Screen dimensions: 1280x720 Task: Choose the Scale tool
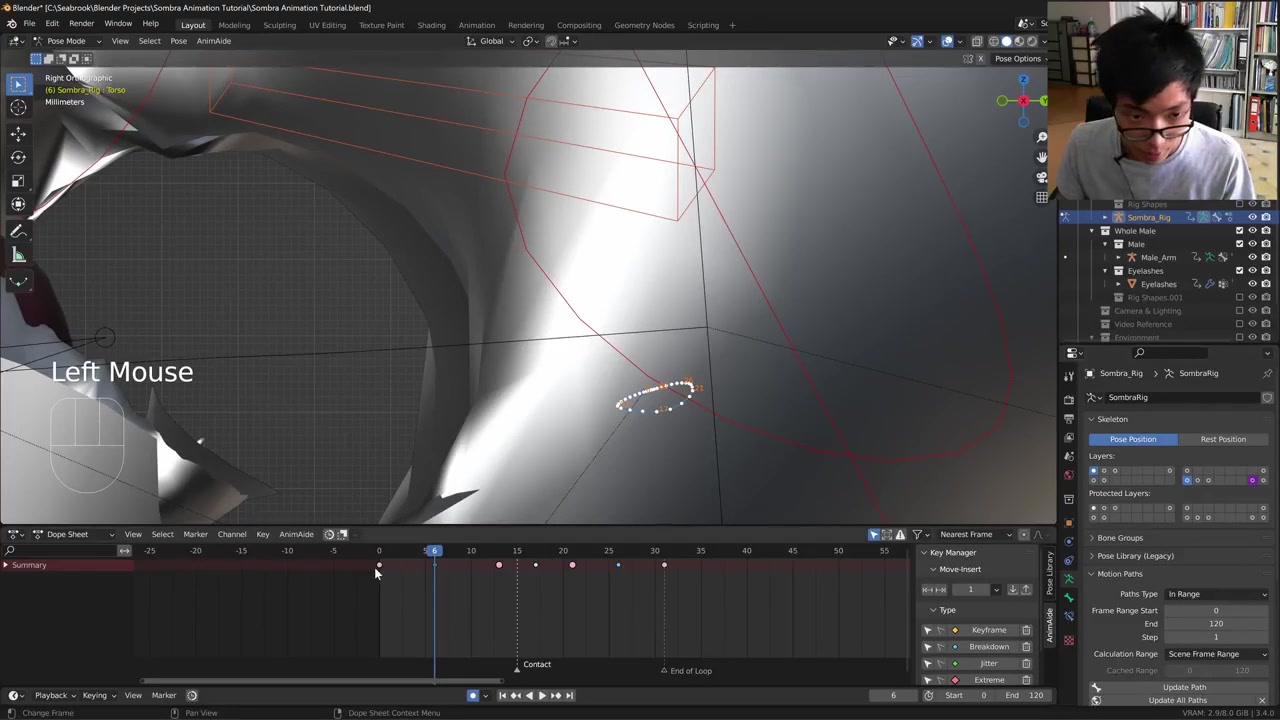pyautogui.click(x=18, y=181)
